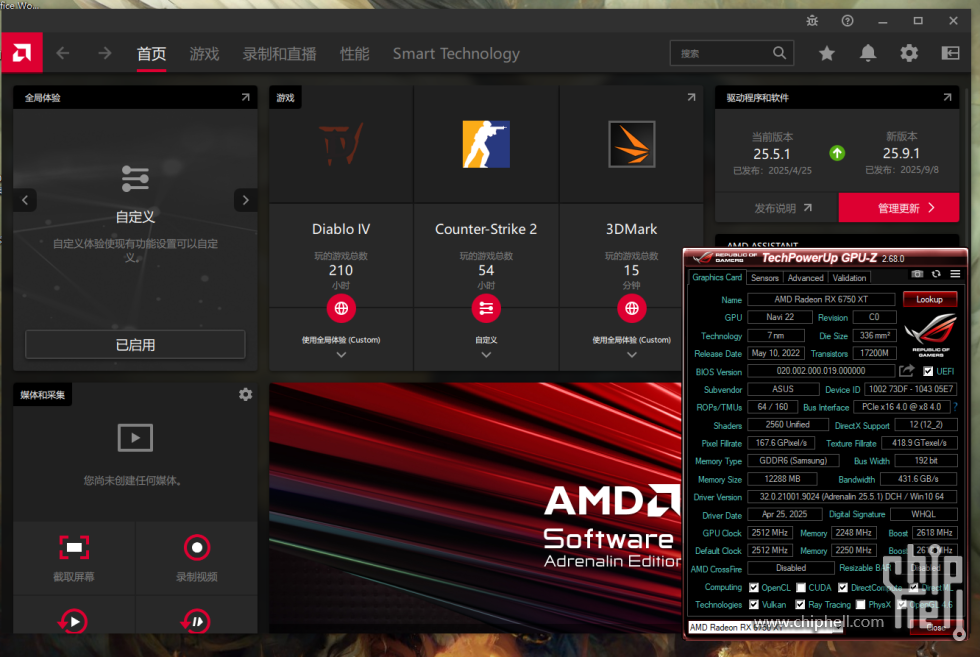Select the Graphics Card tab in GPU-Z
Image resolution: width=980 pixels, height=657 pixels.
coord(717,277)
